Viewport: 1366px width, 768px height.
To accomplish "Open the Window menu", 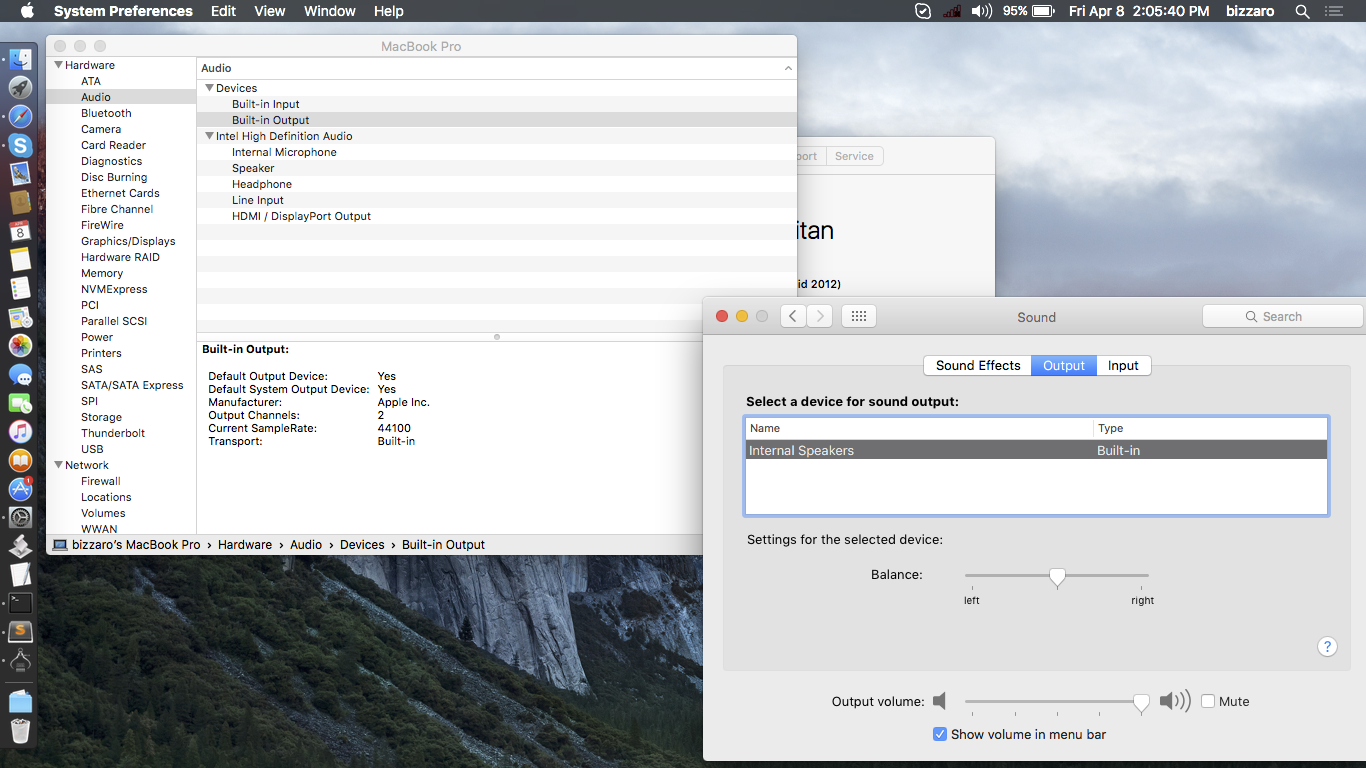I will point(330,11).
